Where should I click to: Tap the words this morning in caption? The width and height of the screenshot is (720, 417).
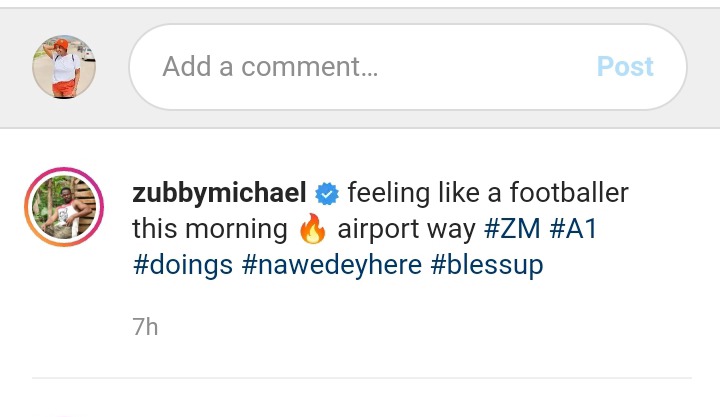(x=210, y=229)
